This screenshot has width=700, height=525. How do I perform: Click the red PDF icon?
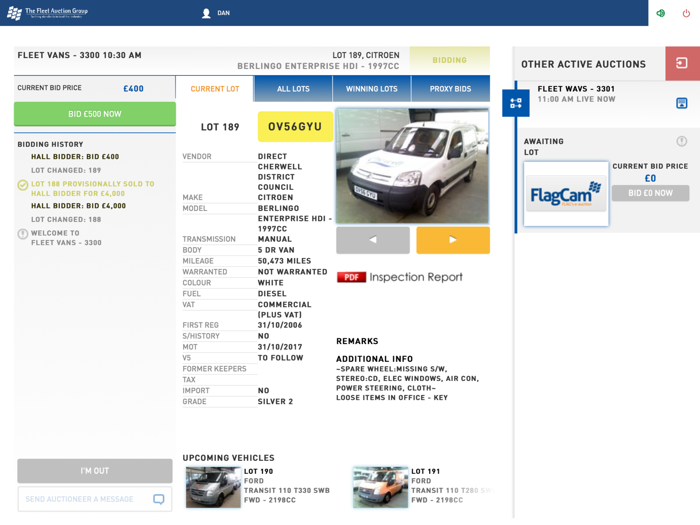(x=351, y=277)
